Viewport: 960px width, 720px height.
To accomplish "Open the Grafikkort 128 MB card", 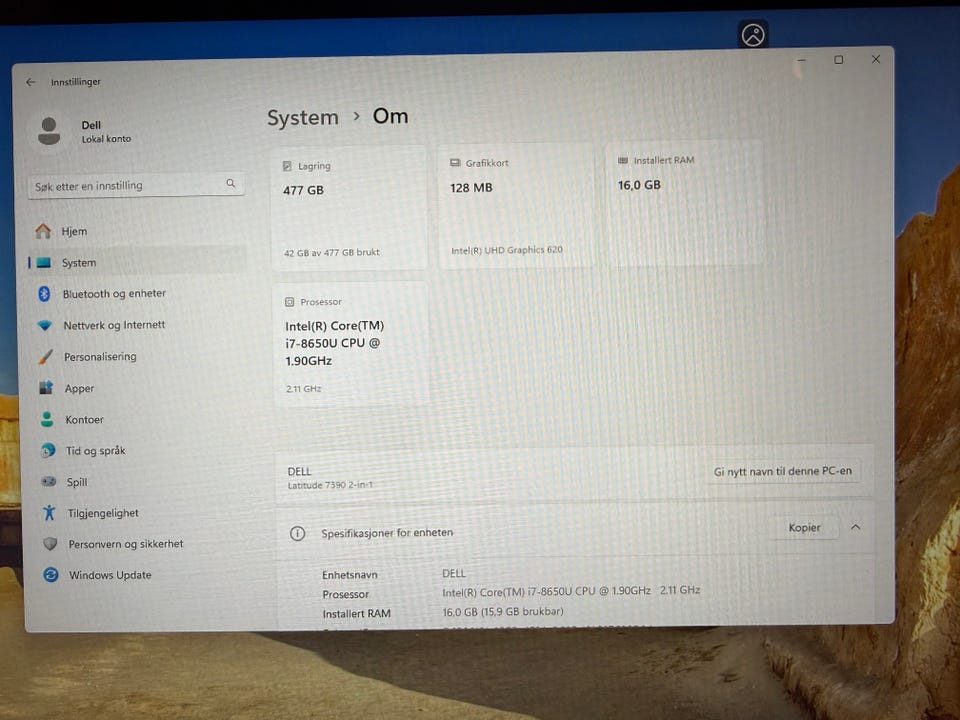I will pyautogui.click(x=516, y=206).
